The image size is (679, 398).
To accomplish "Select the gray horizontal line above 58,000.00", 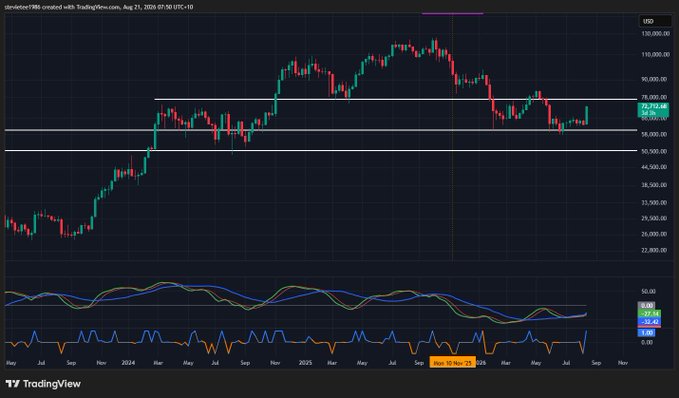I will (x=320, y=130).
